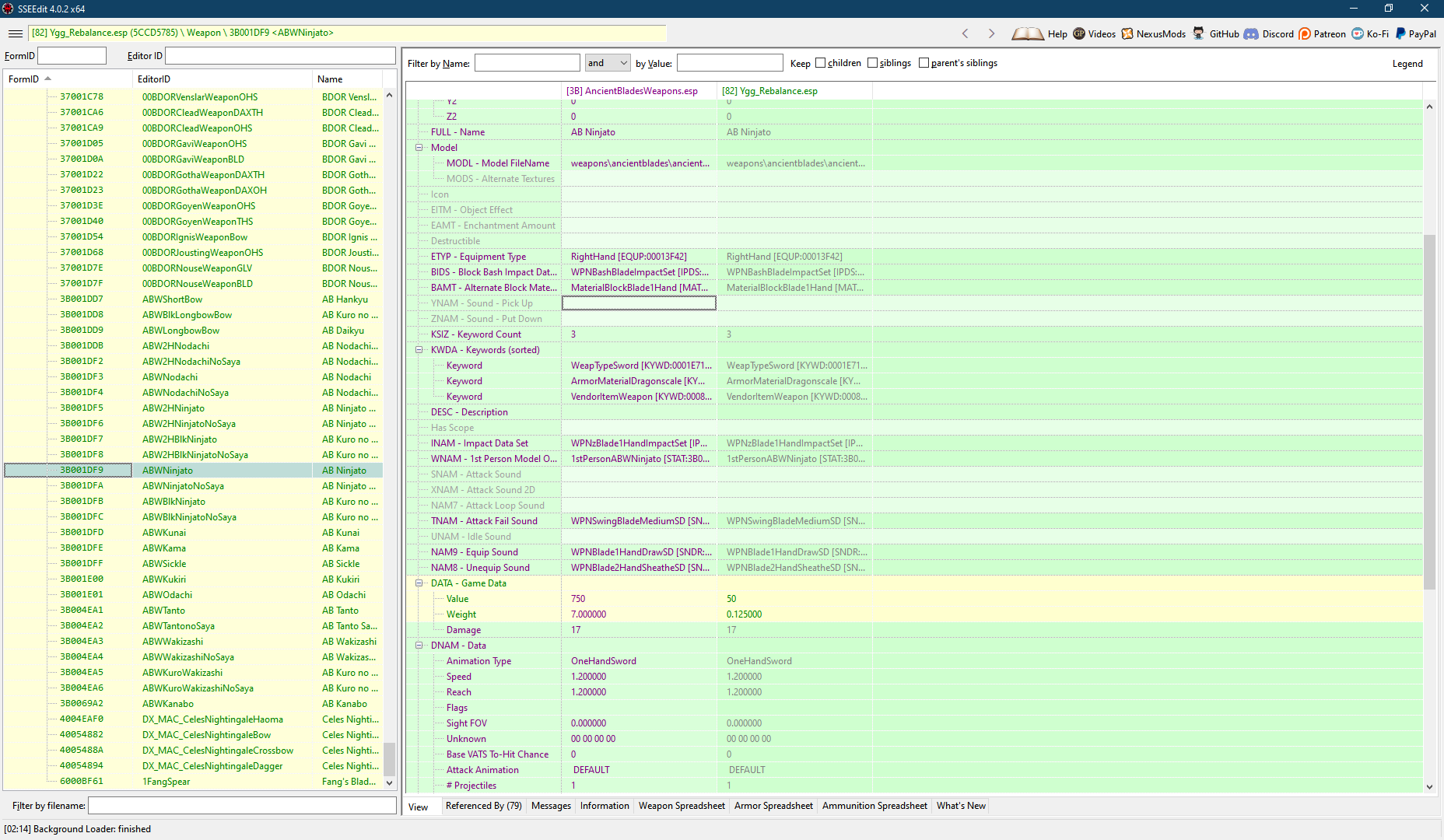Toggle the parent's siblings checkbox
Screen dimensions: 1444x840
tap(924, 63)
